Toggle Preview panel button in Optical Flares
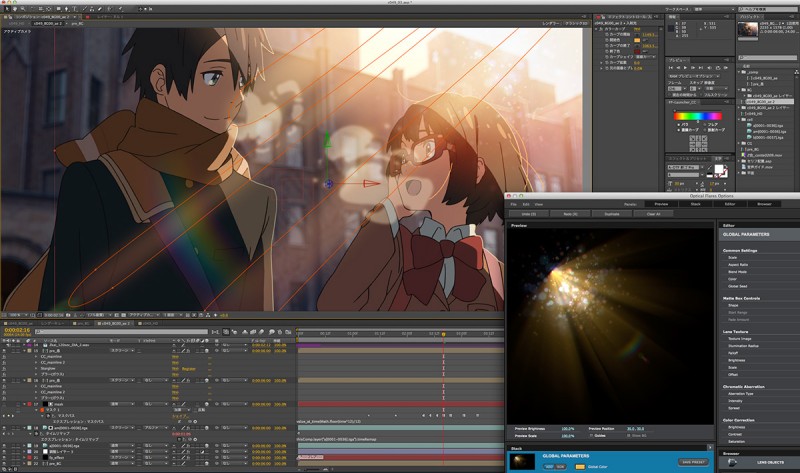800x473 pixels. click(x=661, y=204)
